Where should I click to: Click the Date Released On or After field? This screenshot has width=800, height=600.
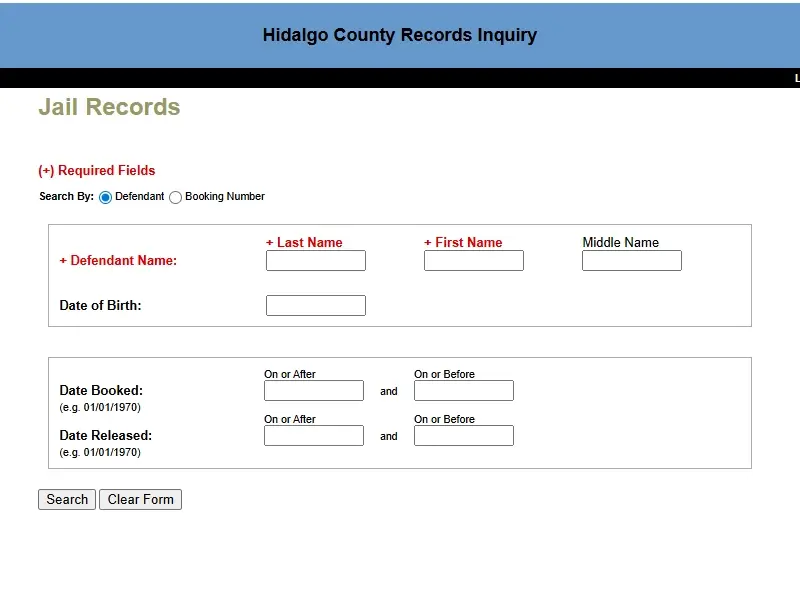313,435
